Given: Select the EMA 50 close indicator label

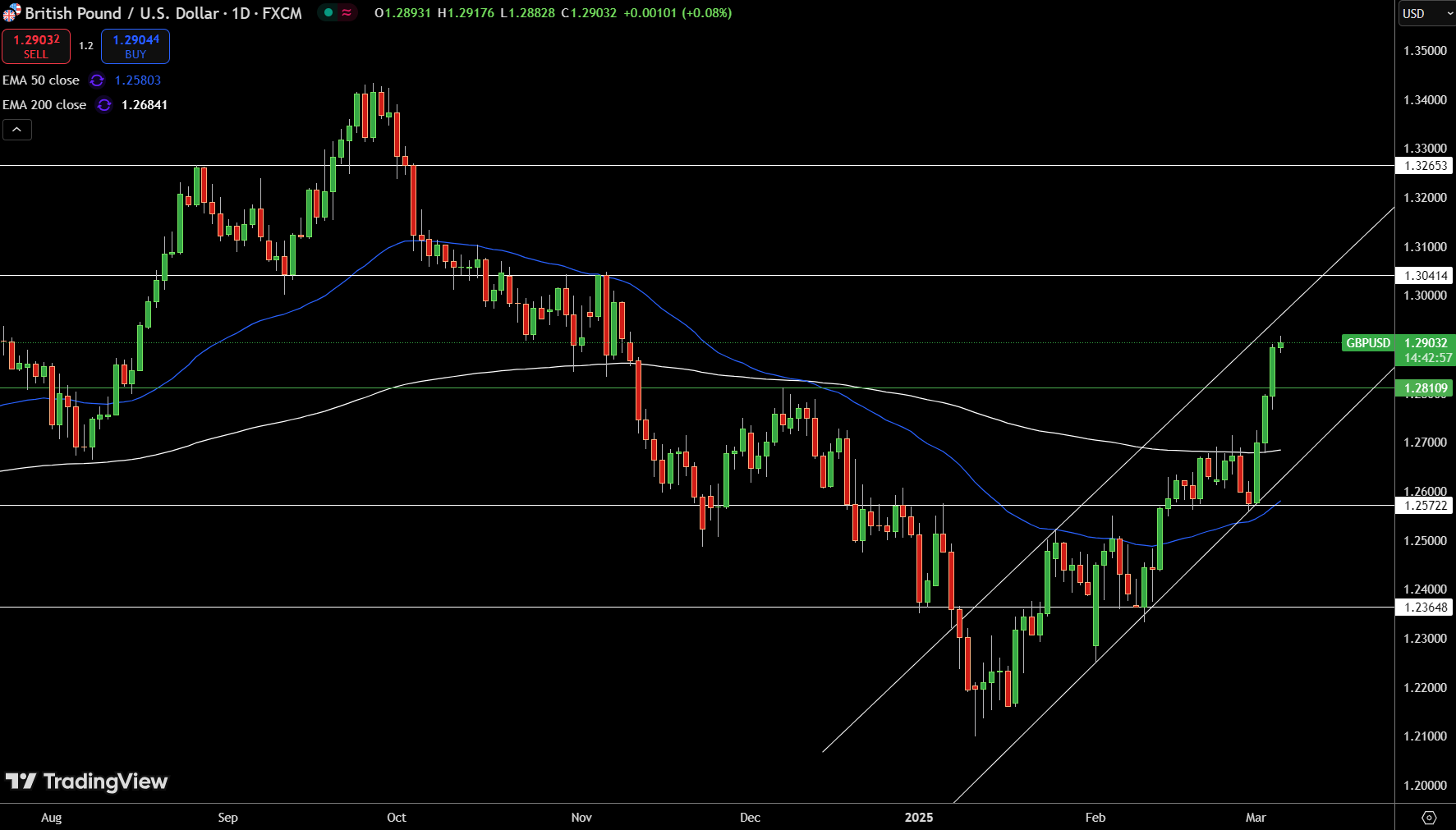Looking at the screenshot, I should tap(41, 80).
